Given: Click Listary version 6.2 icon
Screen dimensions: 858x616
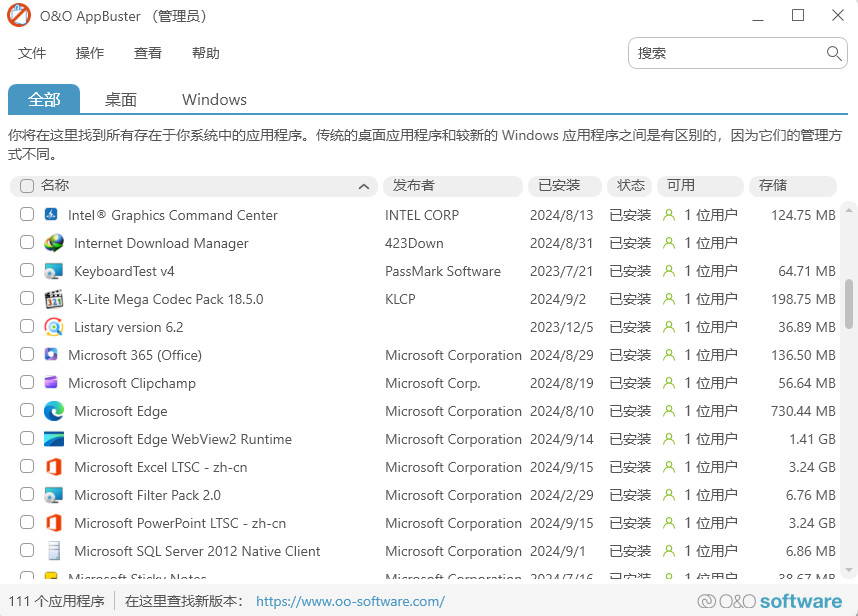Looking at the screenshot, I should click(x=54, y=327).
